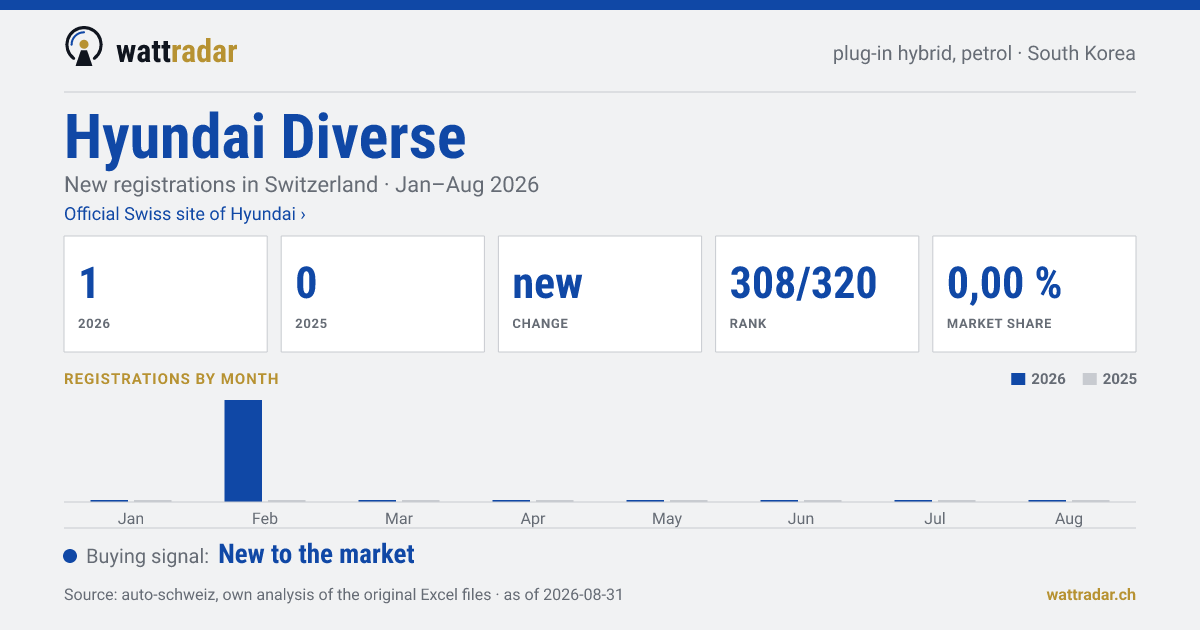
Task: Click the Jun month label
Action: point(801,518)
